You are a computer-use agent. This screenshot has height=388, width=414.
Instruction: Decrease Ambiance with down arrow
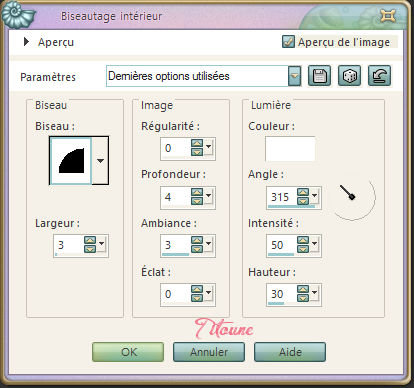tap(197, 249)
